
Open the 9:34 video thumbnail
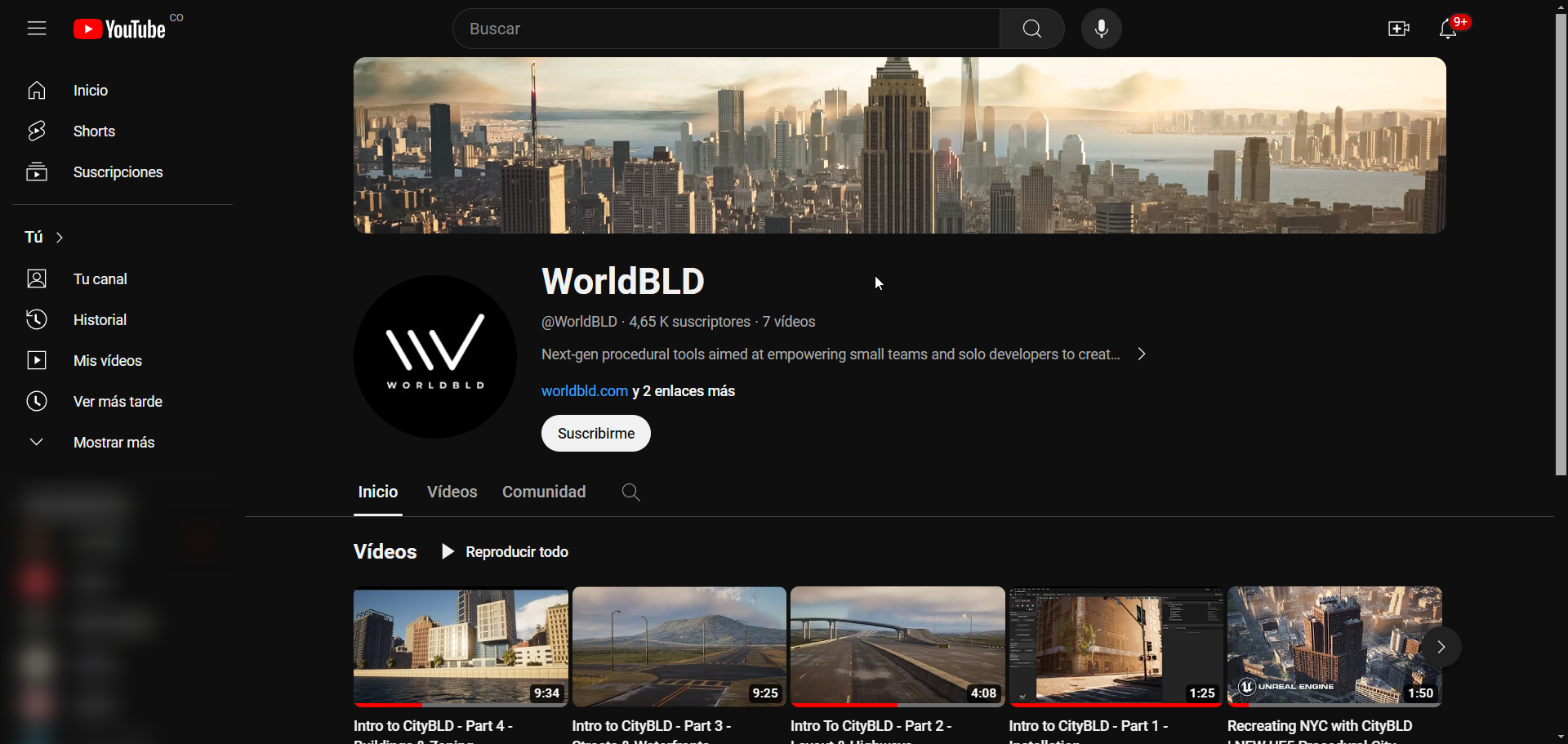(461, 647)
